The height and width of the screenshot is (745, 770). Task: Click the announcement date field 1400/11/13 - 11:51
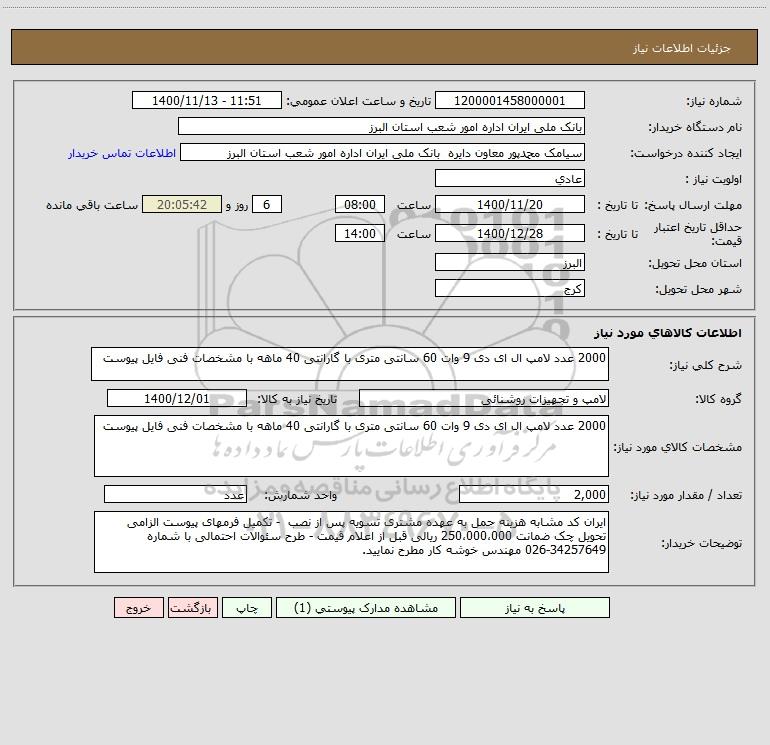(207, 101)
